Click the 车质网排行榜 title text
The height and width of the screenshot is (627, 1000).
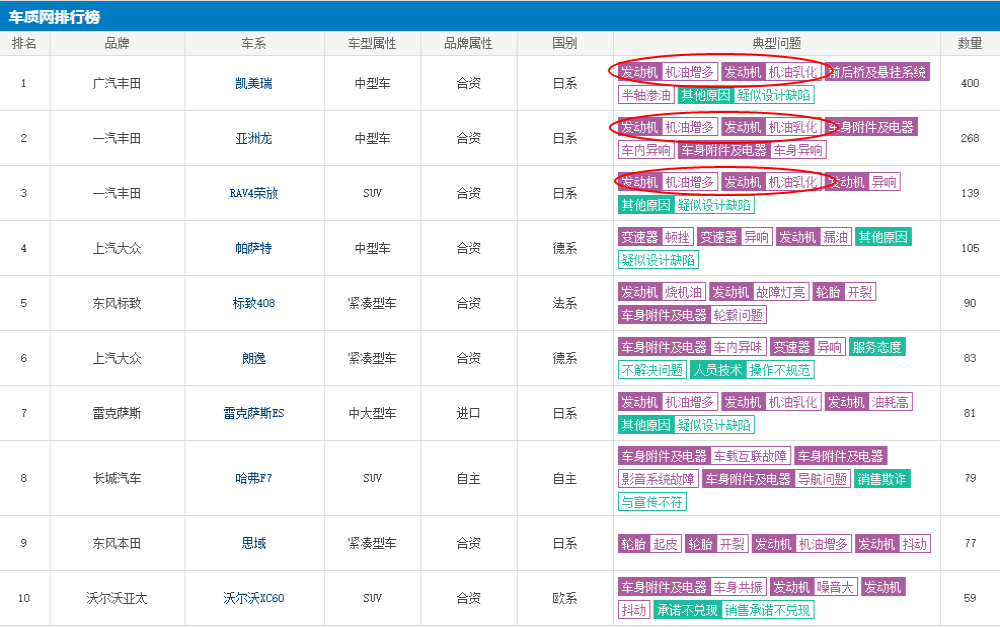[x=54, y=17]
